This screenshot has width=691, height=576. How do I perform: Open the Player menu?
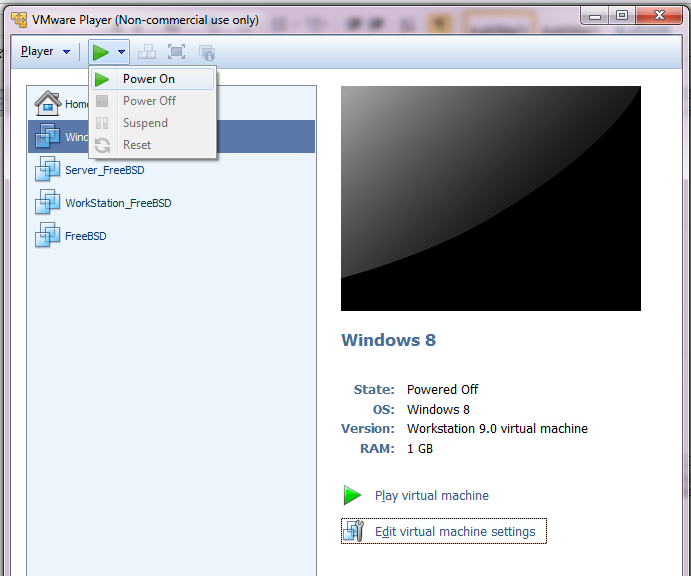45,52
